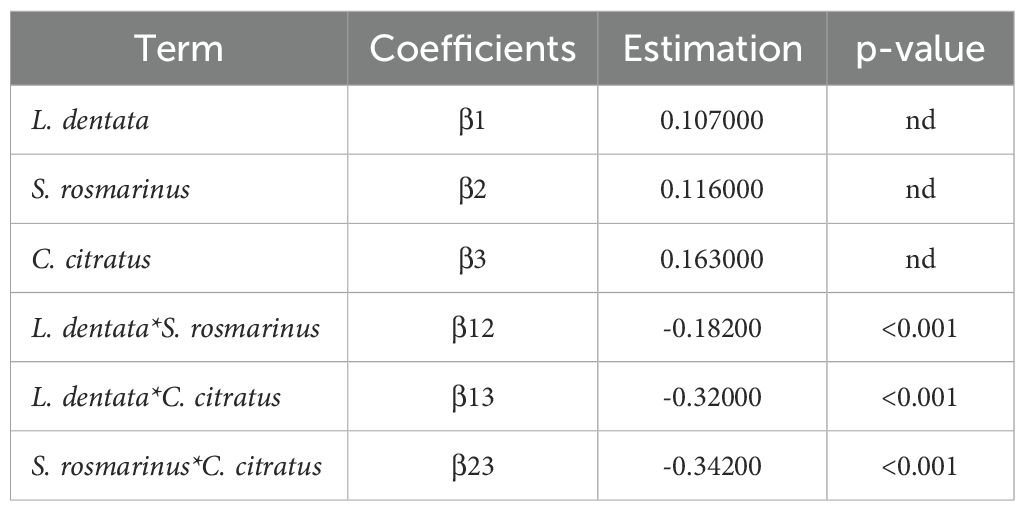Viewport: 1025px width, 511px height.
Task: Click the -0.32000 estimation value
Action: coord(712,397)
